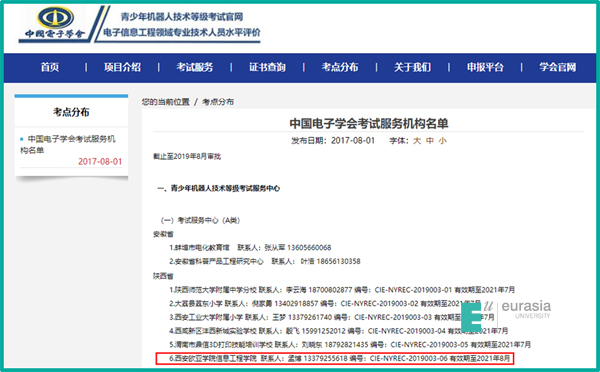The image size is (600, 372).
Task: Click the site title 青少年机器人技术等级考试官网
Action: coord(182,17)
